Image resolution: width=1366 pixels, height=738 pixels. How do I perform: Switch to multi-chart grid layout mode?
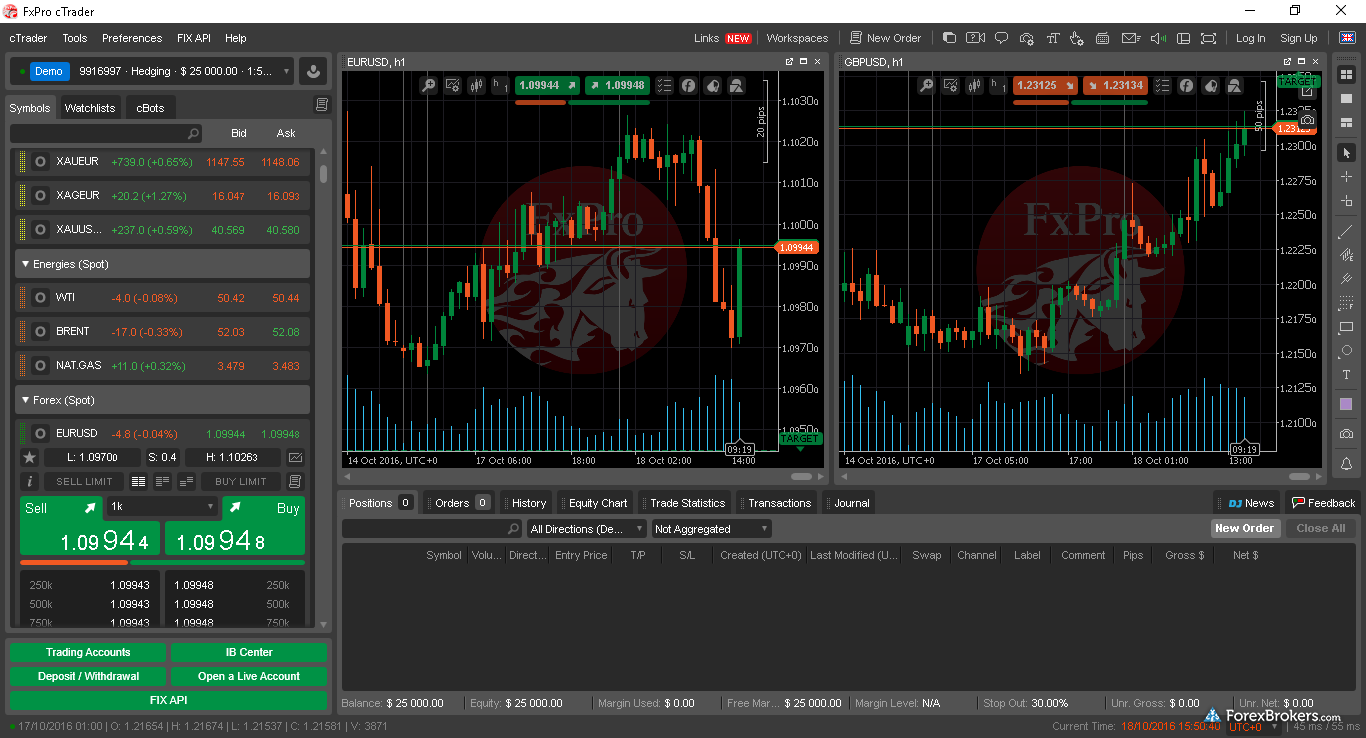coord(1346,75)
